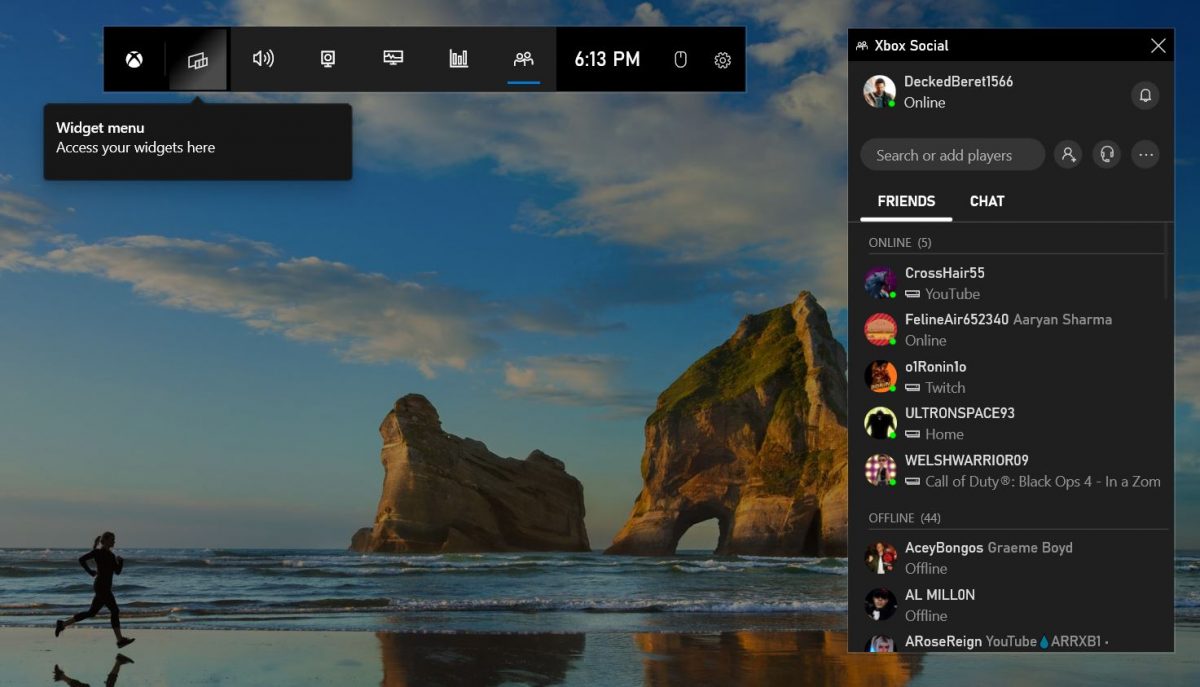This screenshot has height=687, width=1200.
Task: Open notifications bell in Xbox Social
Action: [x=1145, y=95]
